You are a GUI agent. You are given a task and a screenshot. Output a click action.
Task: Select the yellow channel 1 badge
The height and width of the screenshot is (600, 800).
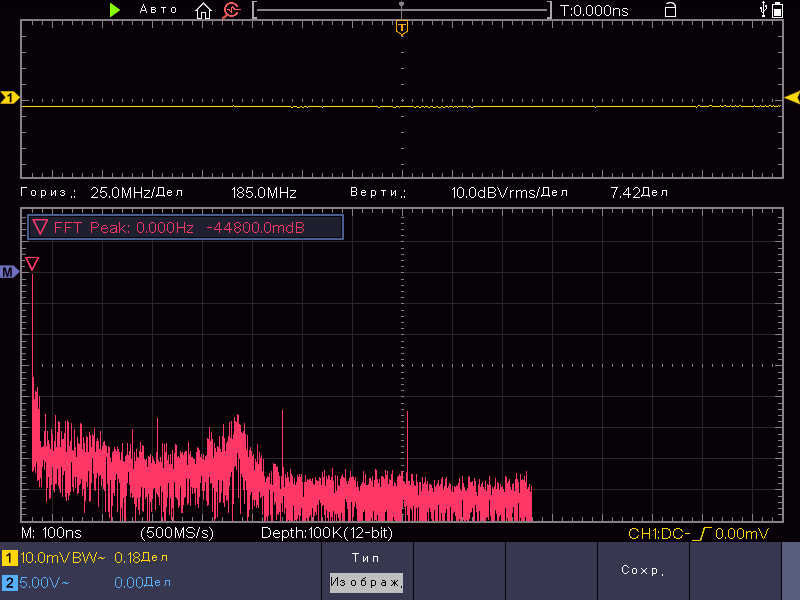(9, 558)
